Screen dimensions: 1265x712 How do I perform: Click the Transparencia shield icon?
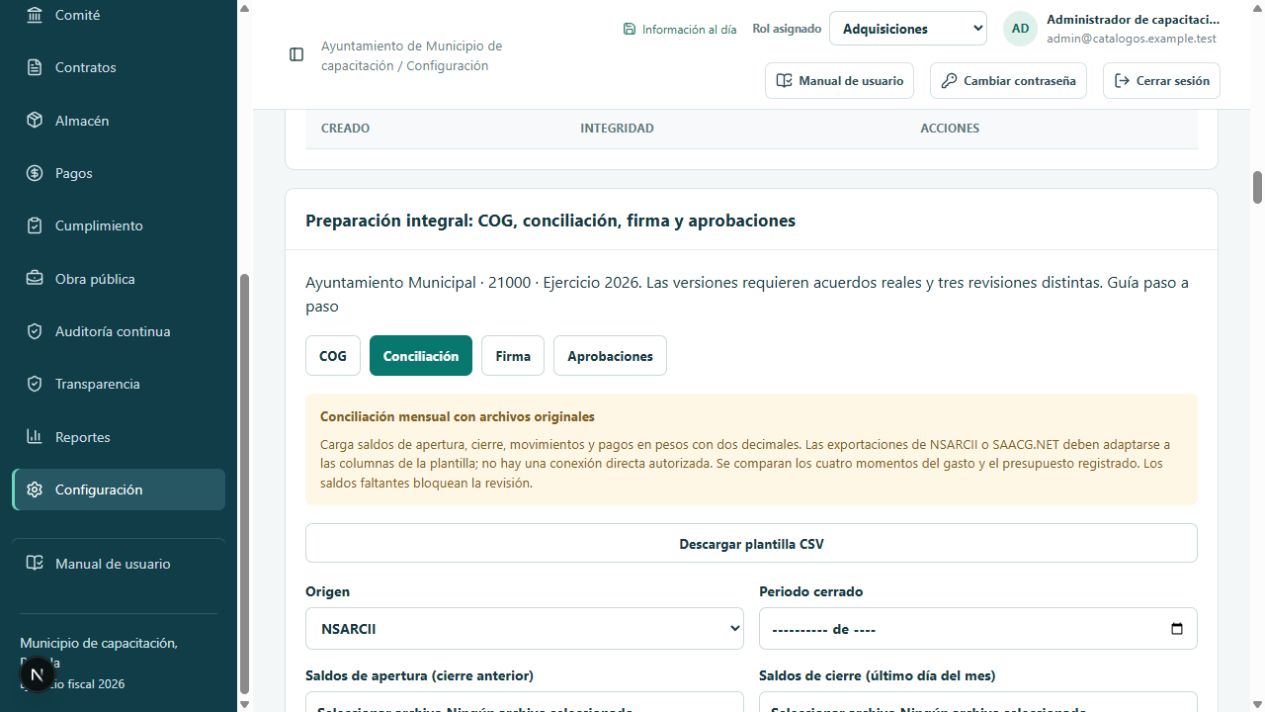point(35,384)
